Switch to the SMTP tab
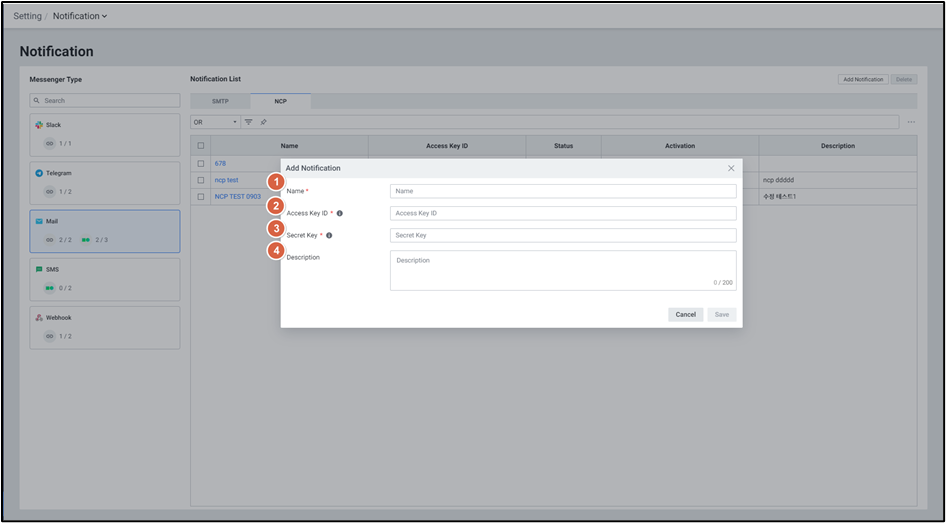Image resolution: width=946 pixels, height=523 pixels. tap(220, 101)
